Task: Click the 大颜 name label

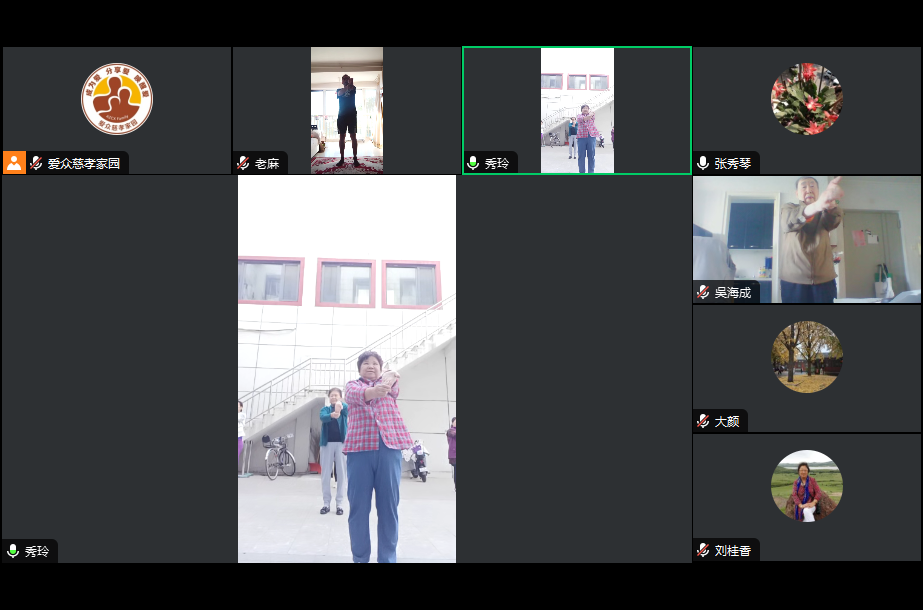Action: (727, 421)
